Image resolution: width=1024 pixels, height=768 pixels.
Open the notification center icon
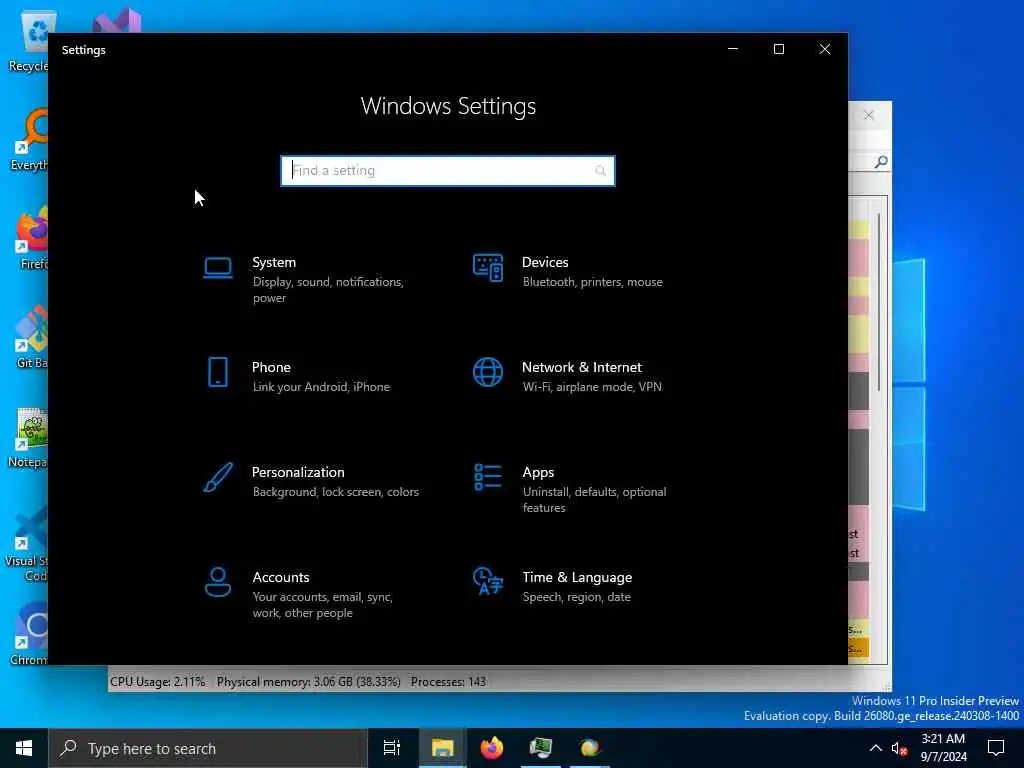click(996, 748)
